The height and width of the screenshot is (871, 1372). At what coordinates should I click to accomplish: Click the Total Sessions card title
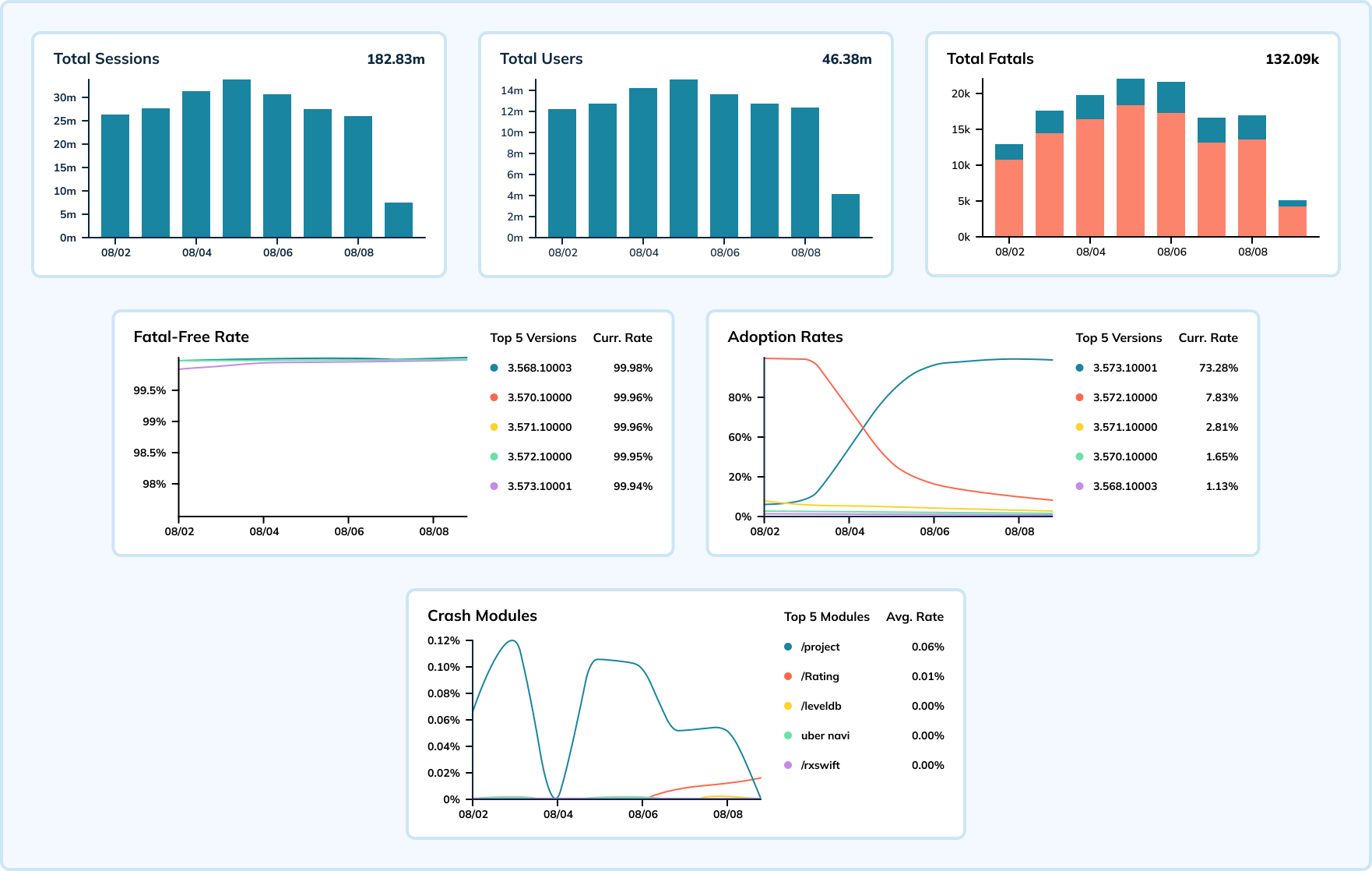click(x=107, y=58)
